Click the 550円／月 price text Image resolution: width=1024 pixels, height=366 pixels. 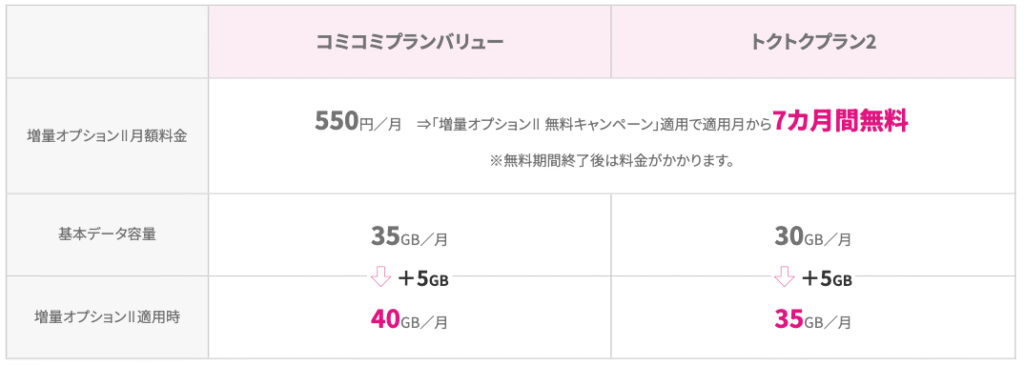(x=359, y=121)
